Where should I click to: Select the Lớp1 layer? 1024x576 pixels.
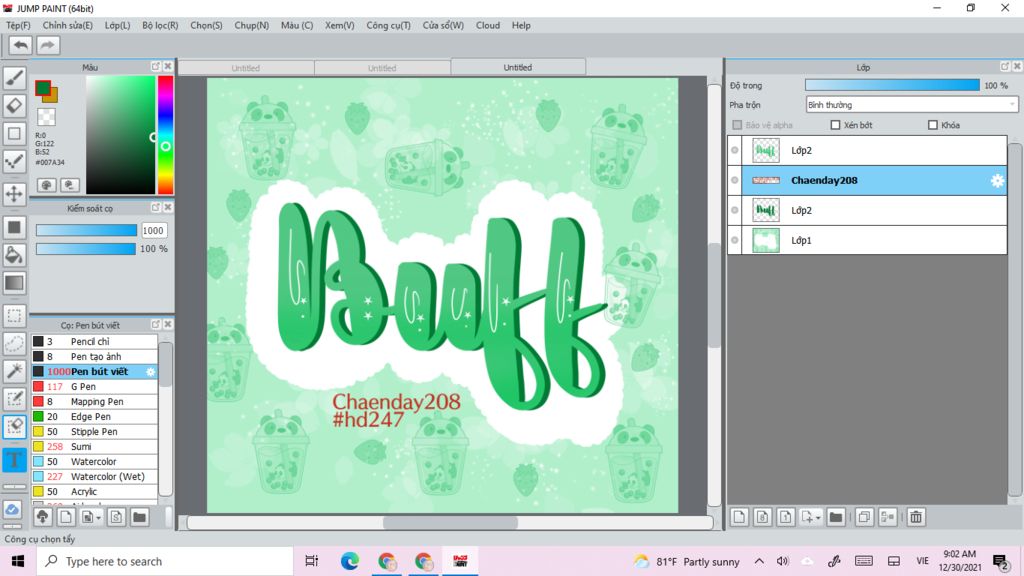[x=867, y=240]
